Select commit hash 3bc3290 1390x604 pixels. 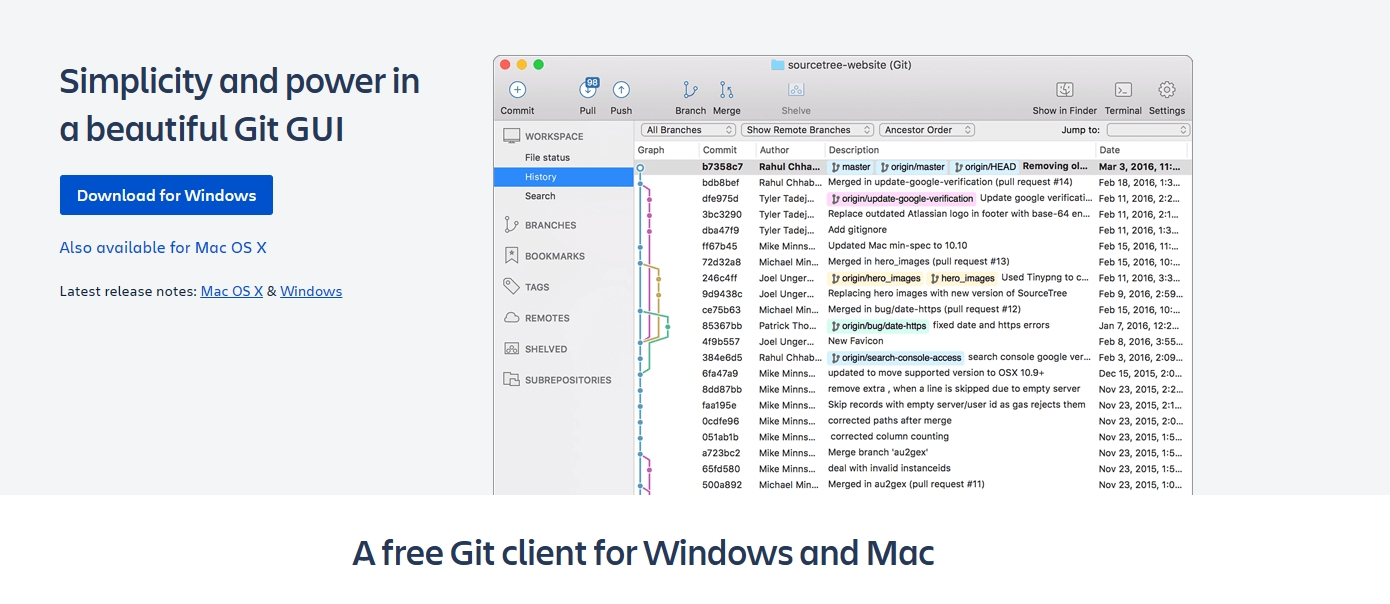pos(721,215)
